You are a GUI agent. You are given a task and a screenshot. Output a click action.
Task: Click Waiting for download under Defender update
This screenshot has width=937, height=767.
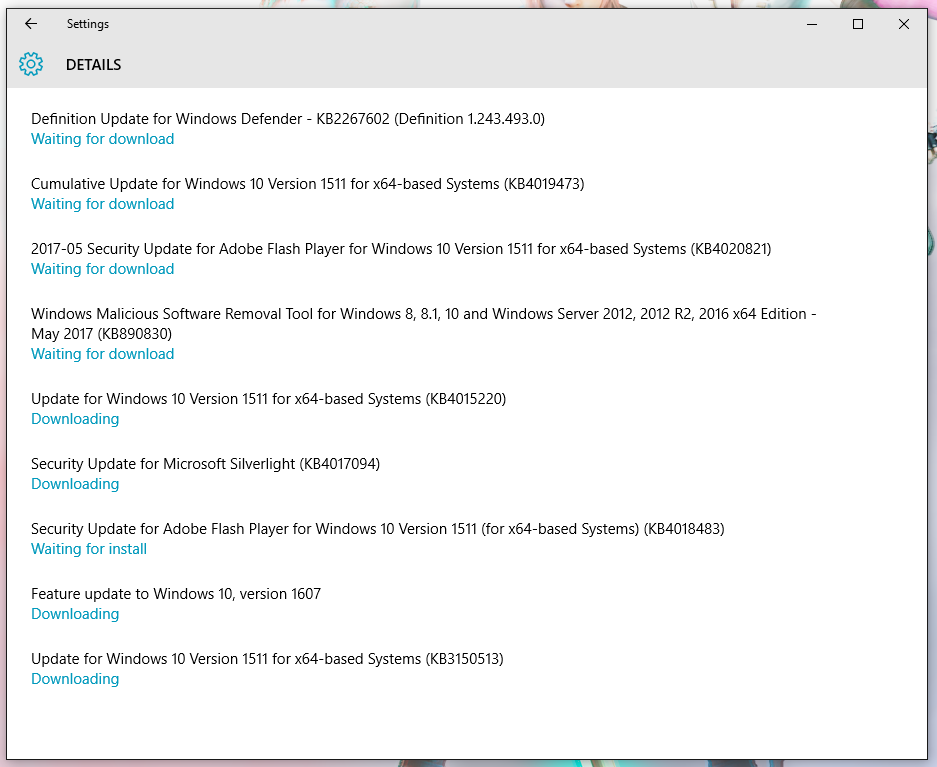(103, 139)
